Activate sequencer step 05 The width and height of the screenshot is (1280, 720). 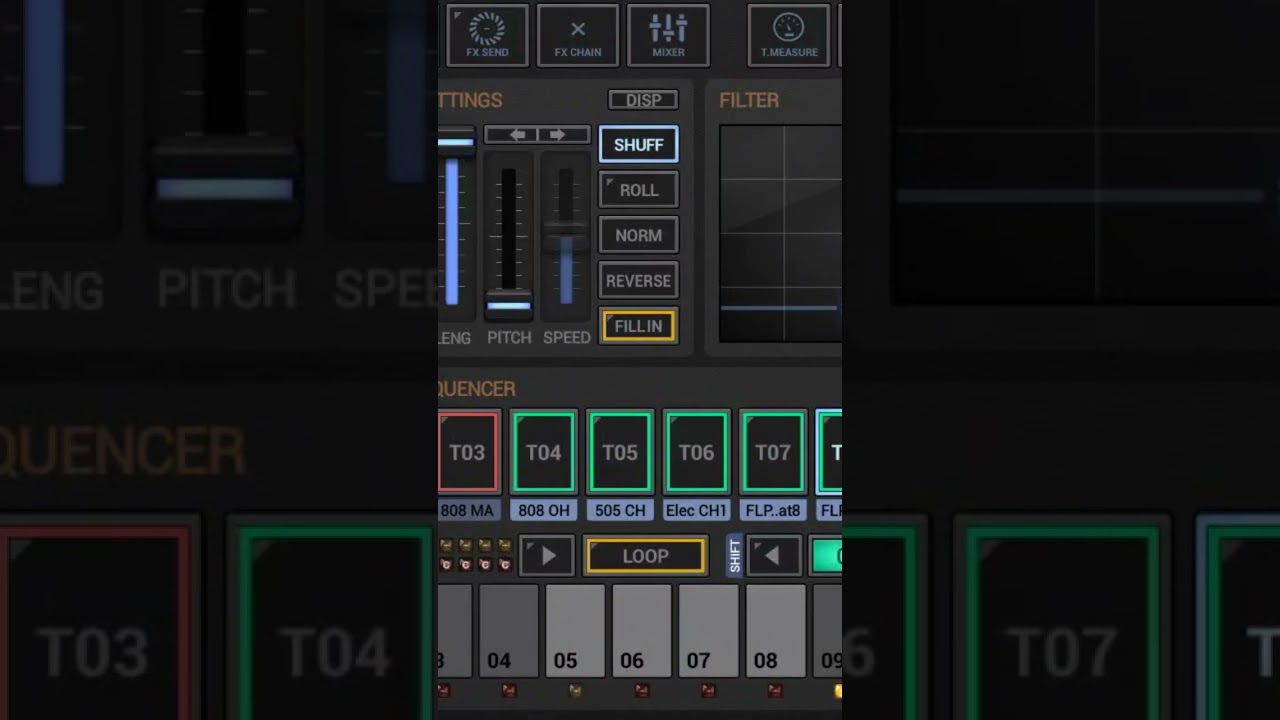pyautogui.click(x=575, y=631)
